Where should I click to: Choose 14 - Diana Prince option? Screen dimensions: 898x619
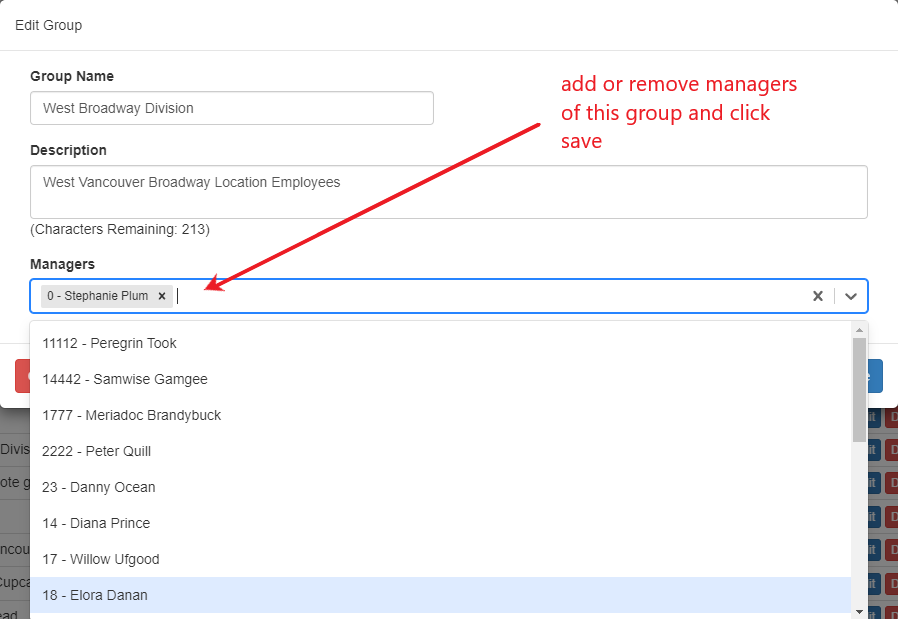95,523
